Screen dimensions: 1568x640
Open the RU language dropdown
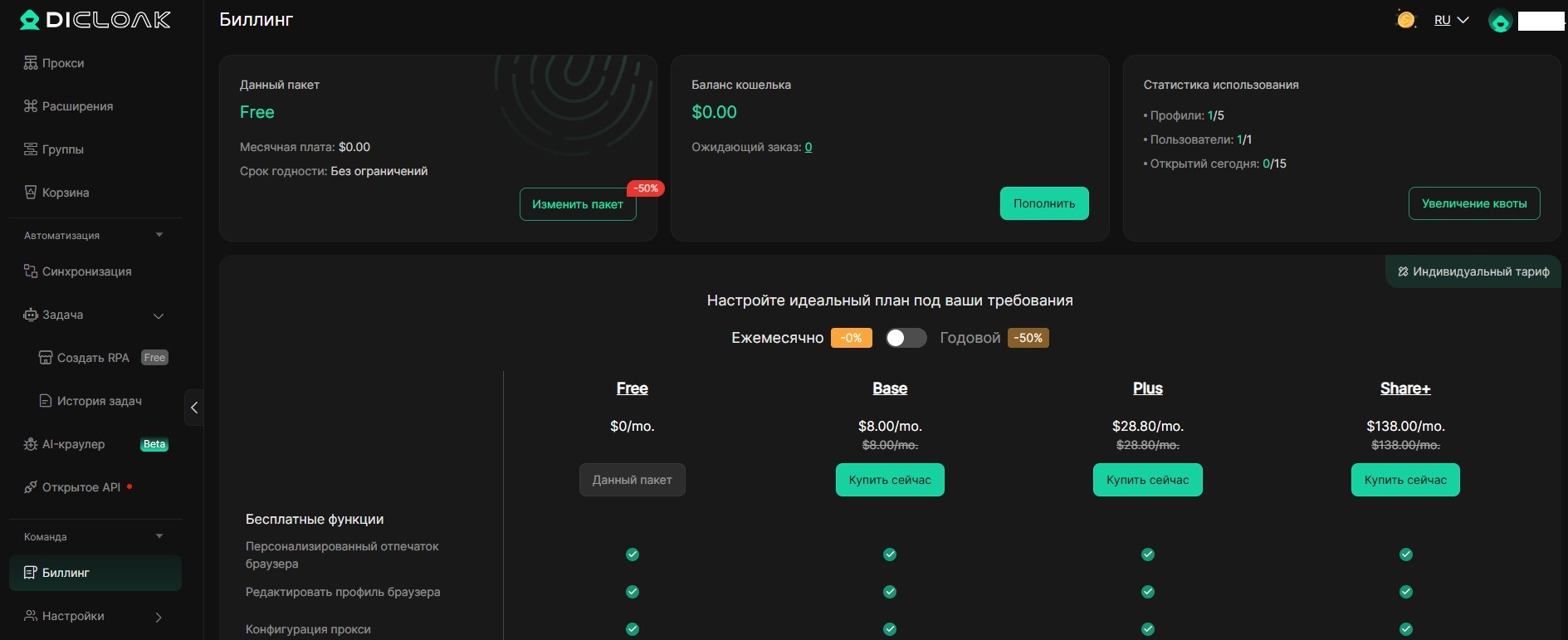1451,20
